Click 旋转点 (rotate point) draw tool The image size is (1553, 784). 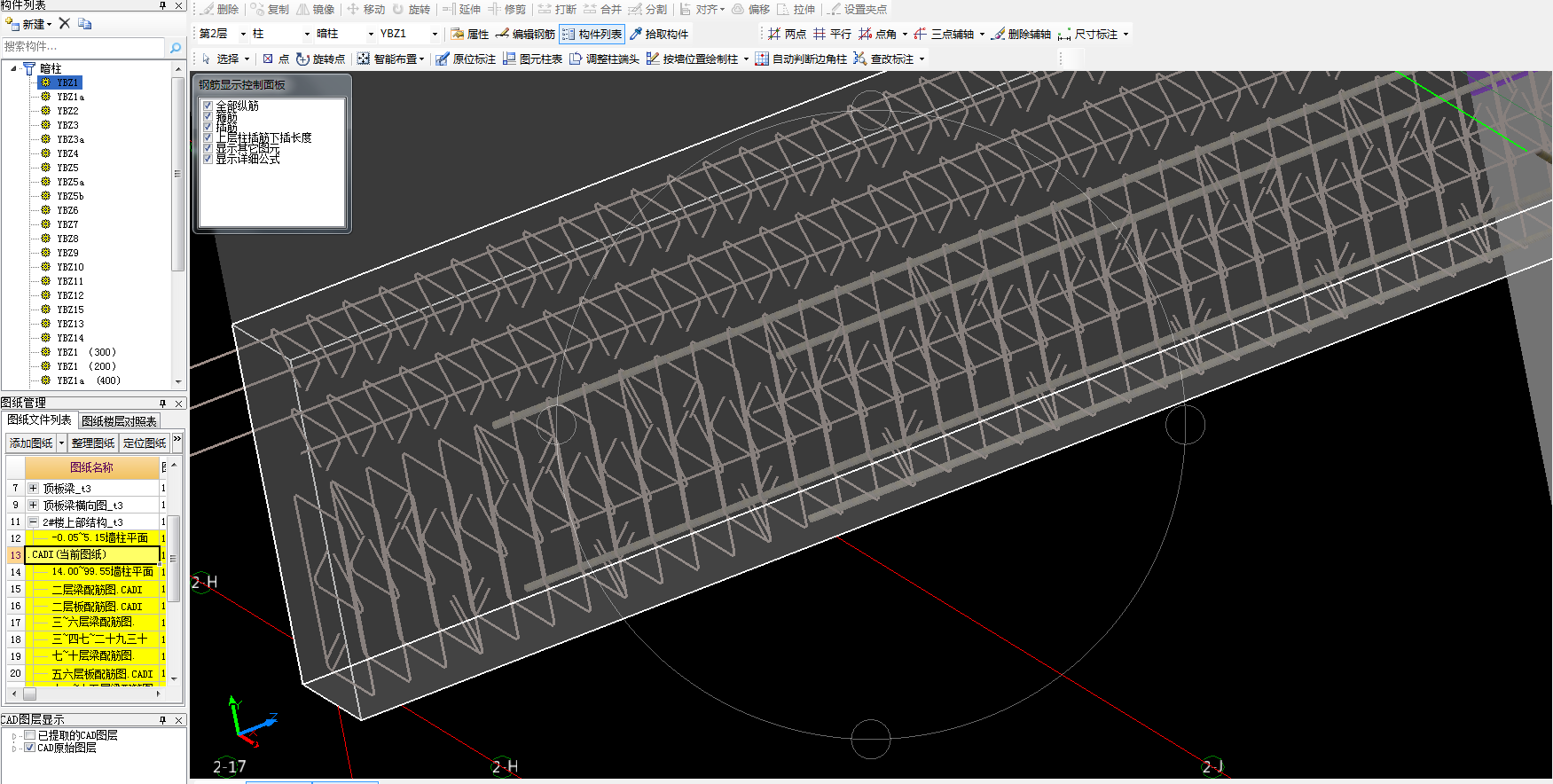tap(320, 59)
